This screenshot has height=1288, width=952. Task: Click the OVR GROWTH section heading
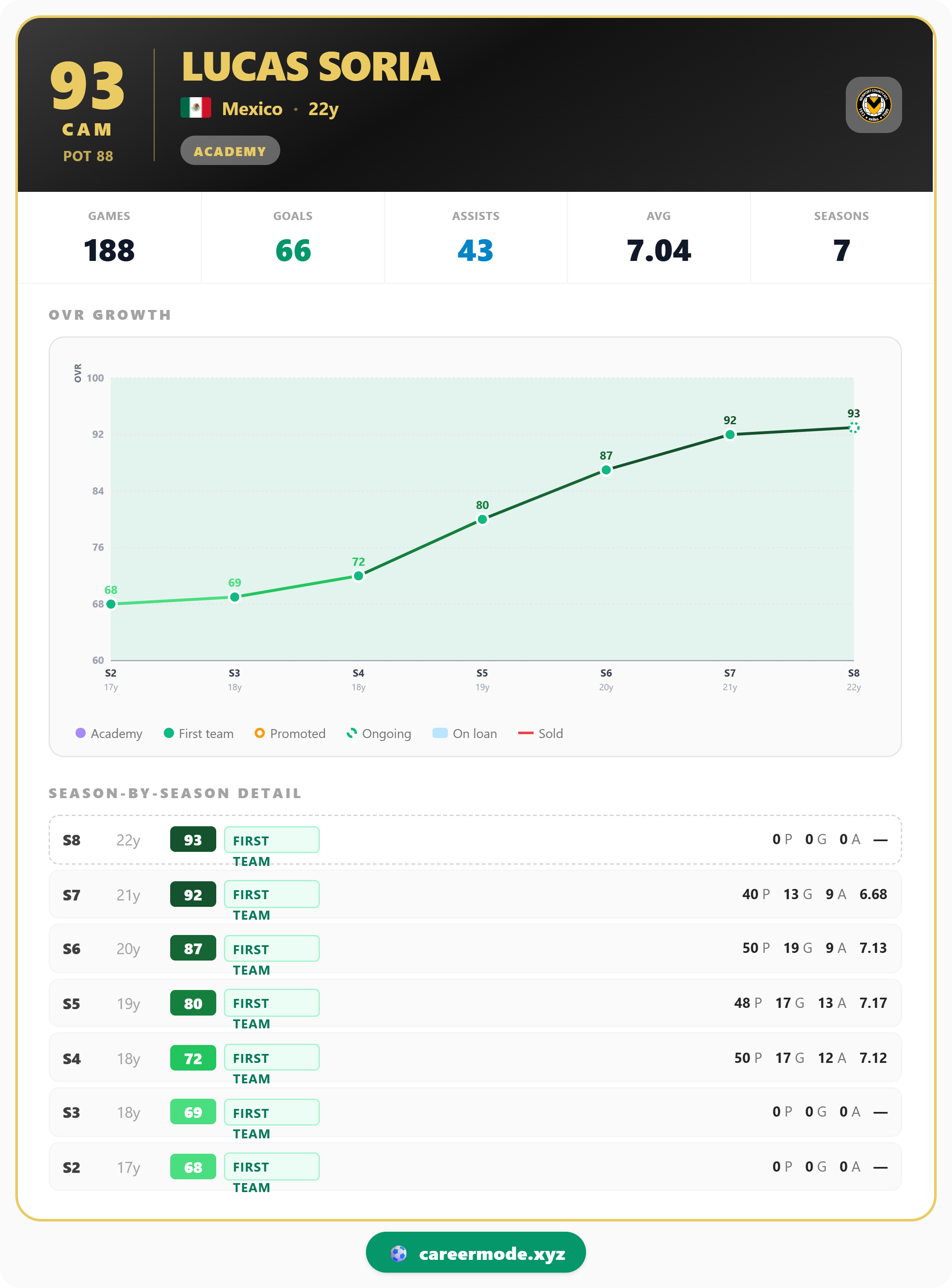tap(110, 315)
